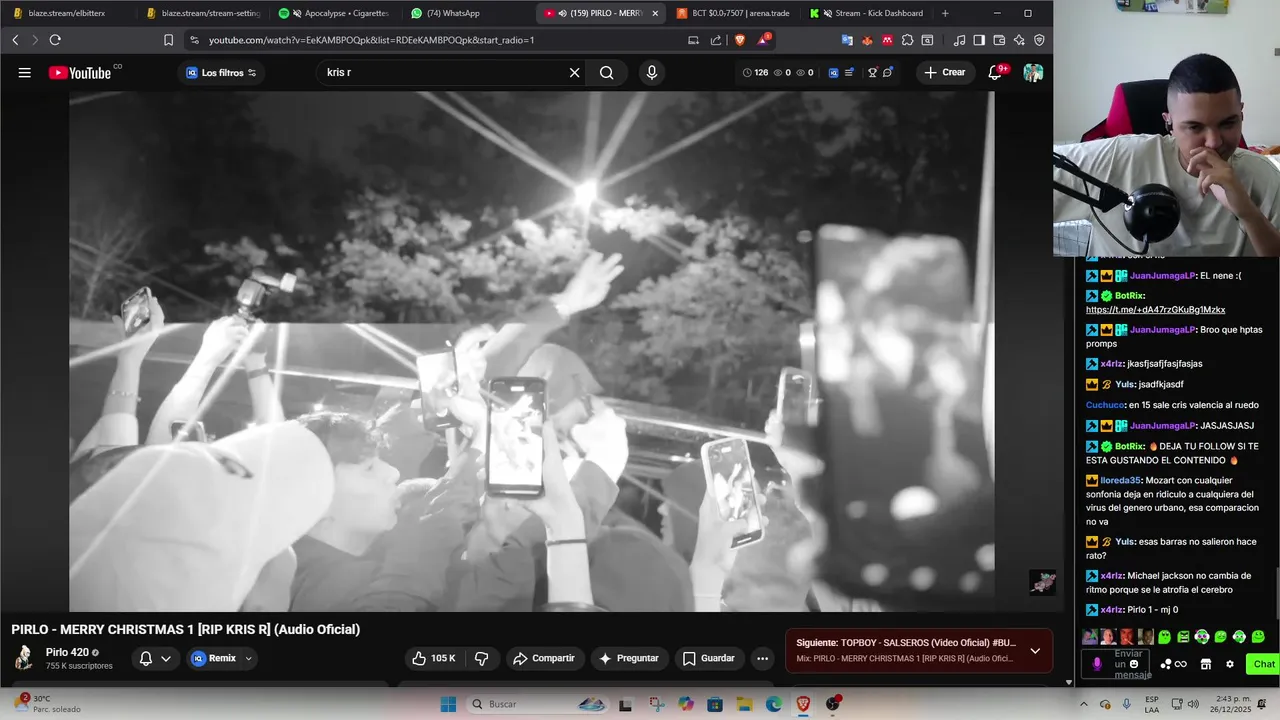Open the emoji picker smiley in chat
The image size is (1280, 720).
click(1134, 664)
